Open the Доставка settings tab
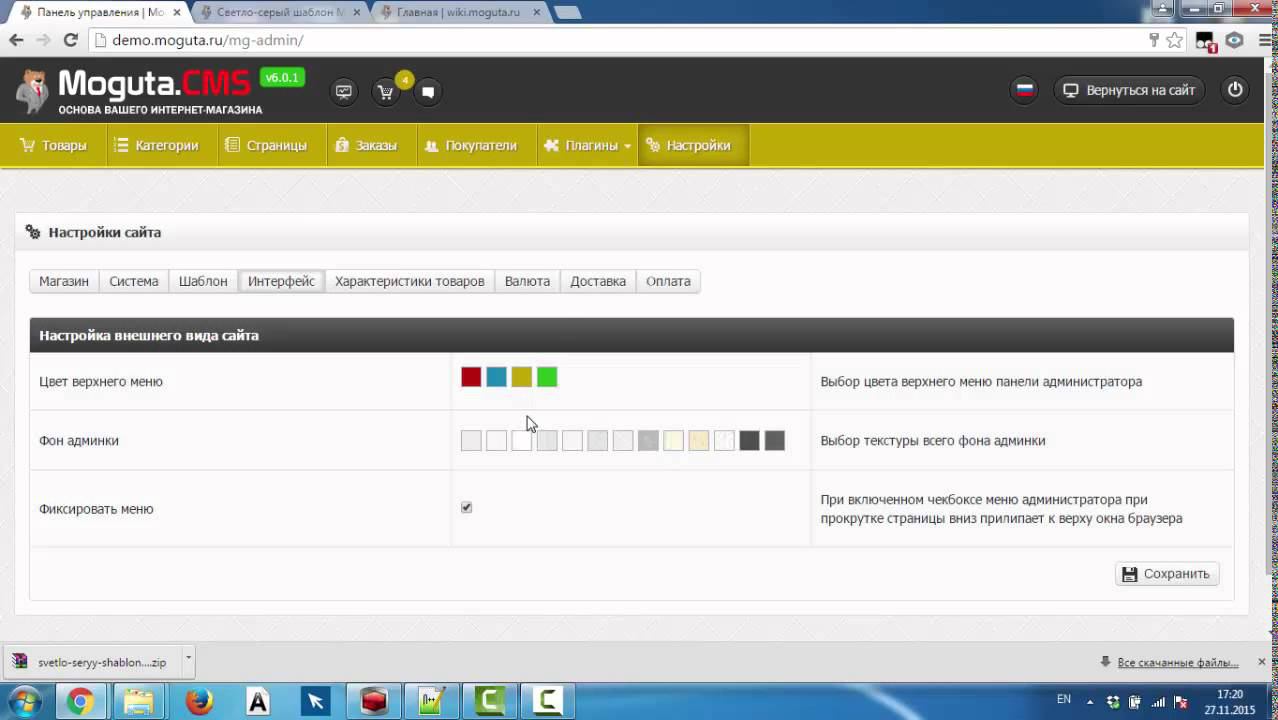Image resolution: width=1278 pixels, height=720 pixels. click(x=598, y=281)
